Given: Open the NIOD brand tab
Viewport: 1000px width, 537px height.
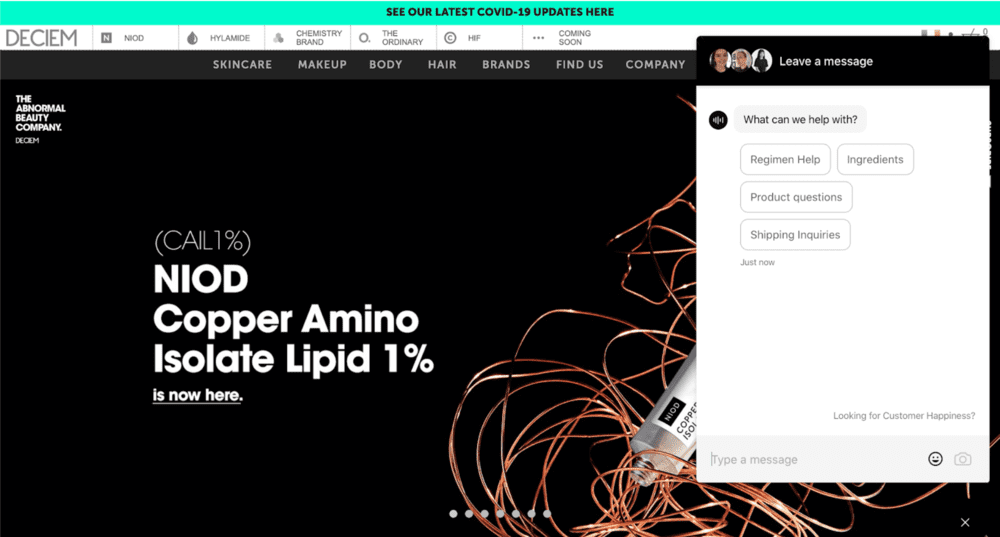Looking at the screenshot, I should pos(136,38).
